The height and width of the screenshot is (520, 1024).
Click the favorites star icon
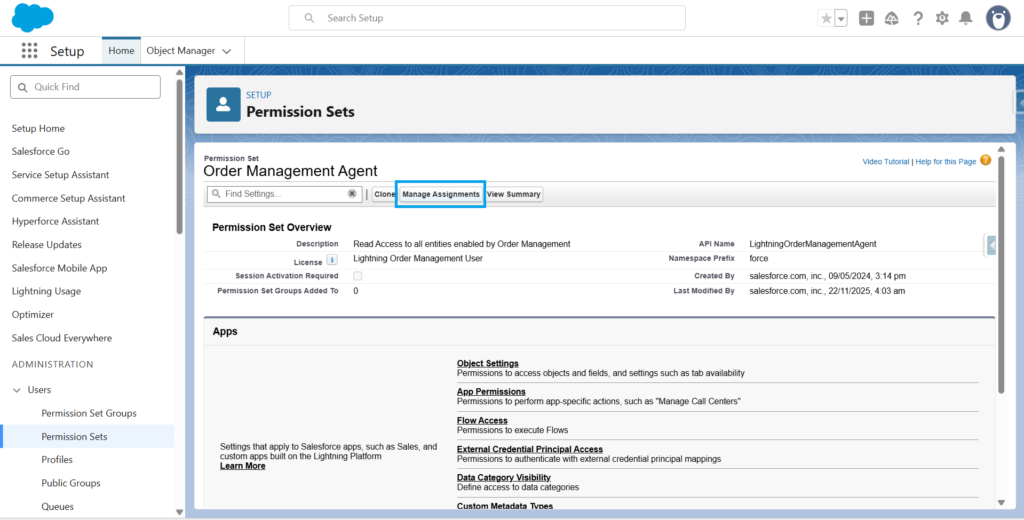(x=826, y=18)
